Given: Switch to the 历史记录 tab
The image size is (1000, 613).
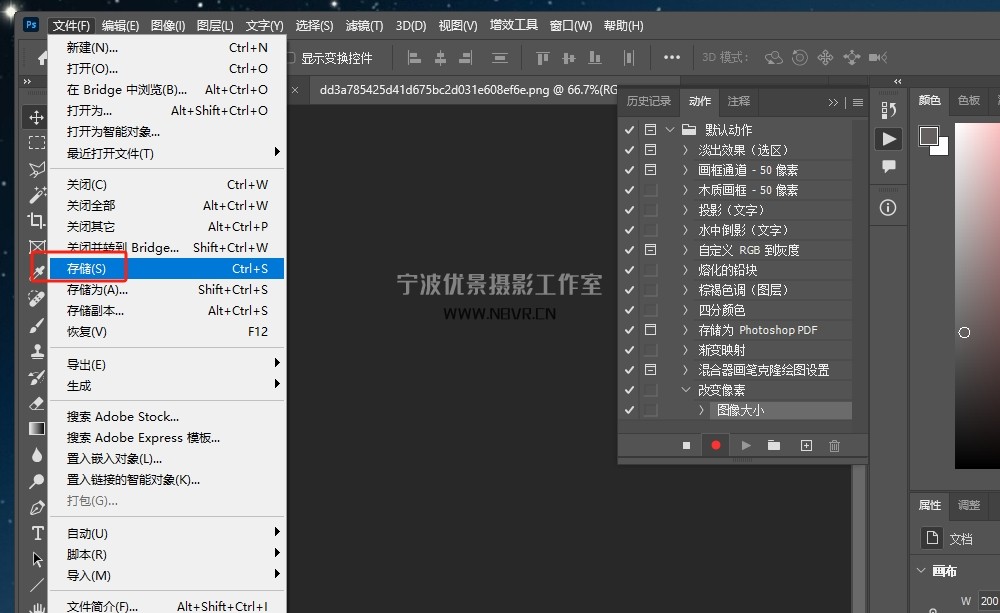Looking at the screenshot, I should coord(649,101).
